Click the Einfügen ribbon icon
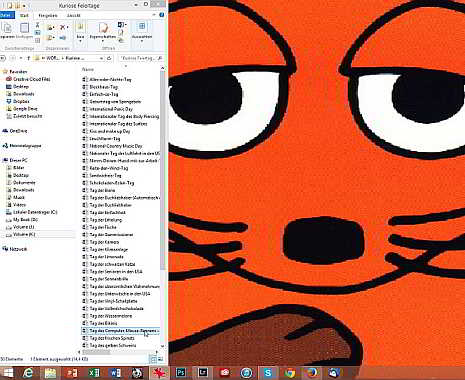This screenshot has height=380, width=465. tap(24, 28)
